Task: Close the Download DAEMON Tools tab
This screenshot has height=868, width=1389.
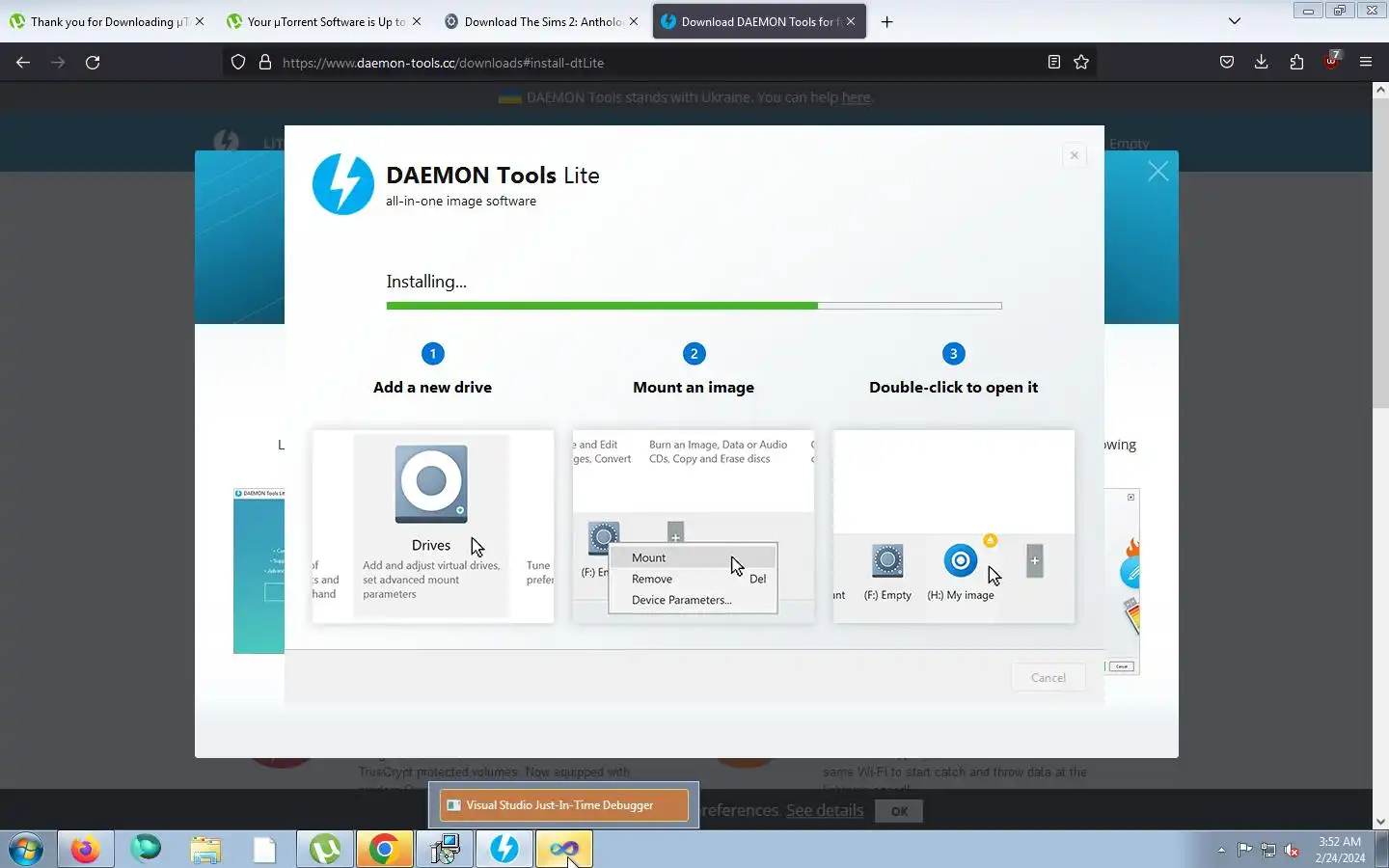Action: pos(851,21)
